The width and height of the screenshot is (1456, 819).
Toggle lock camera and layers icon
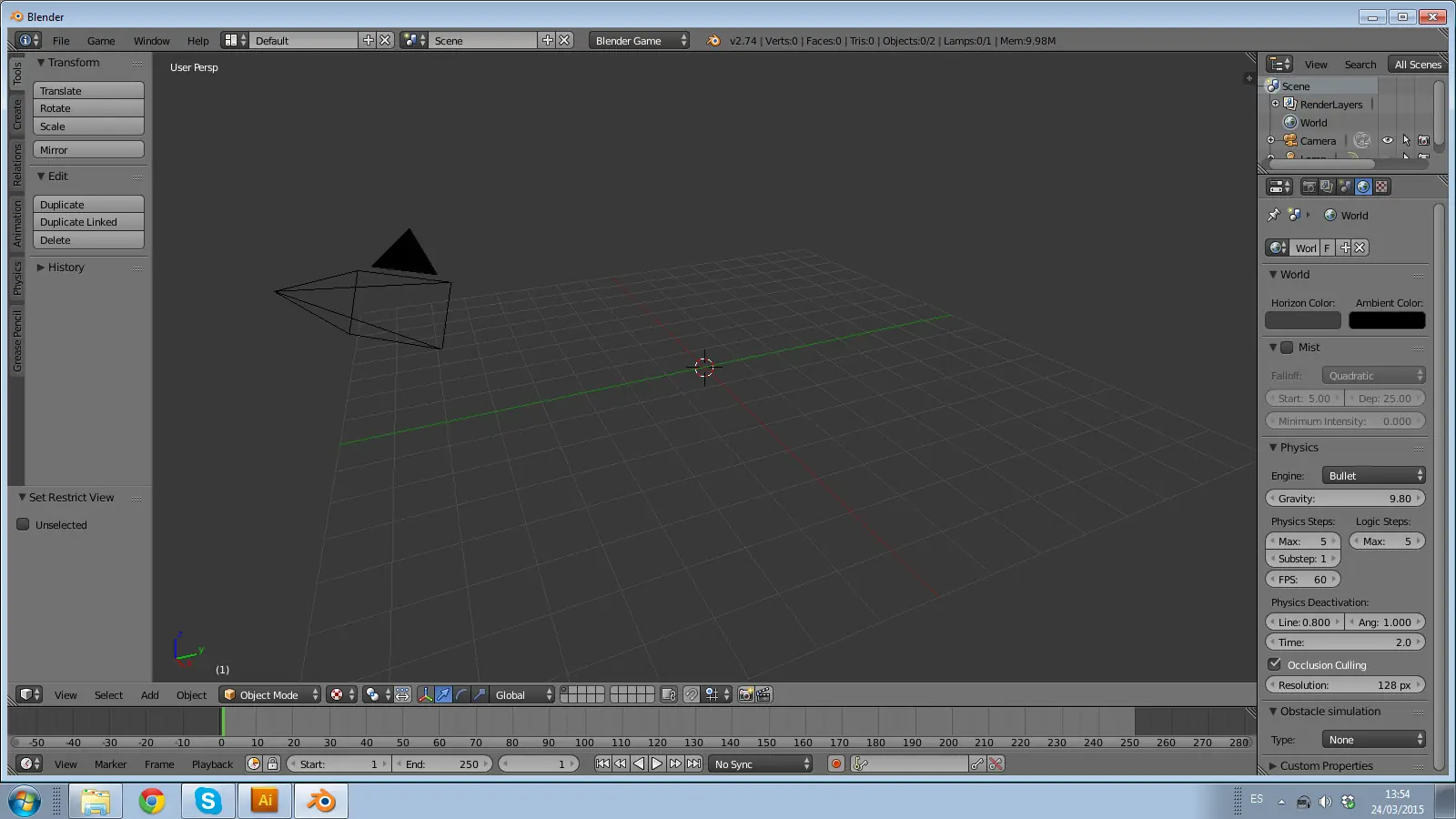669,694
